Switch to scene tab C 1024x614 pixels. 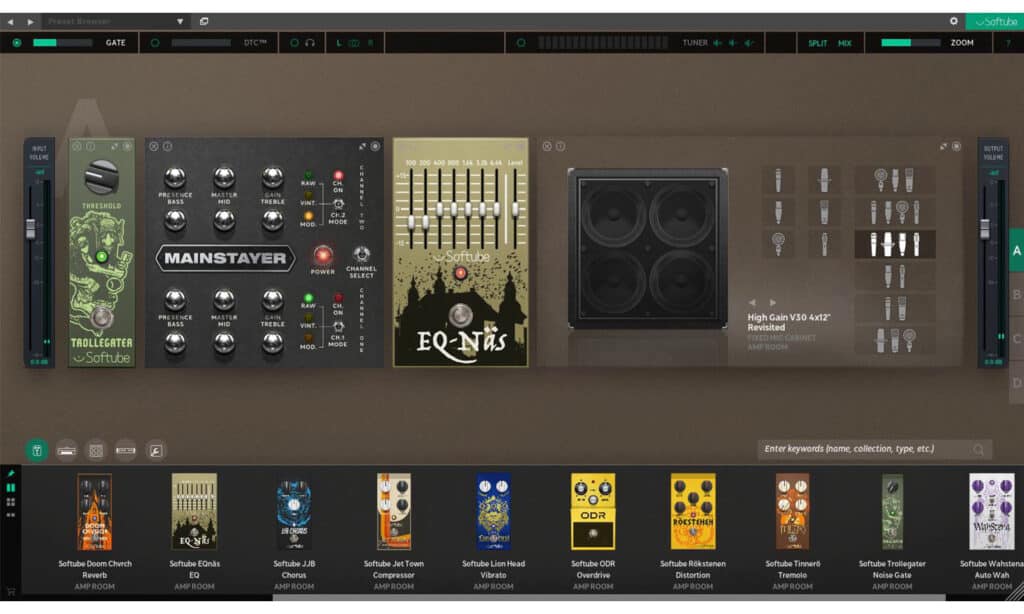tap(1016, 339)
